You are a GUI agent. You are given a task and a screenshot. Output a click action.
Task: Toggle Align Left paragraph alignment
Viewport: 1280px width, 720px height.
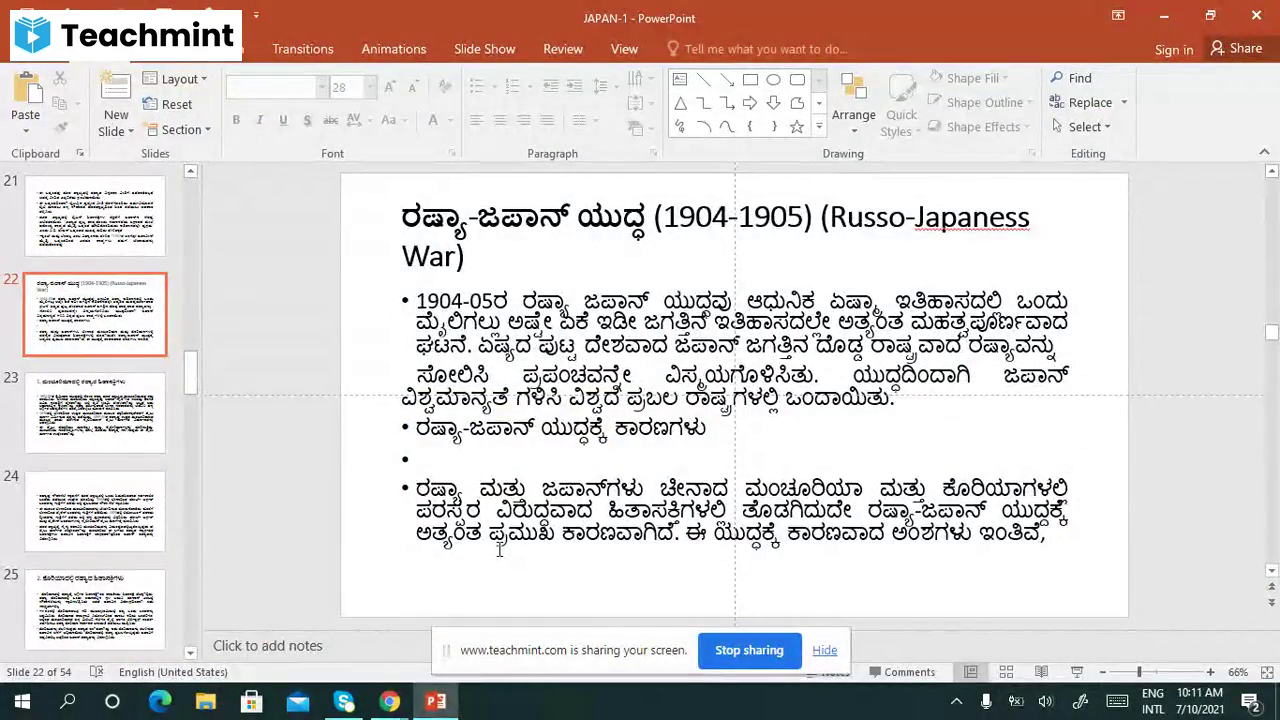[x=476, y=120]
